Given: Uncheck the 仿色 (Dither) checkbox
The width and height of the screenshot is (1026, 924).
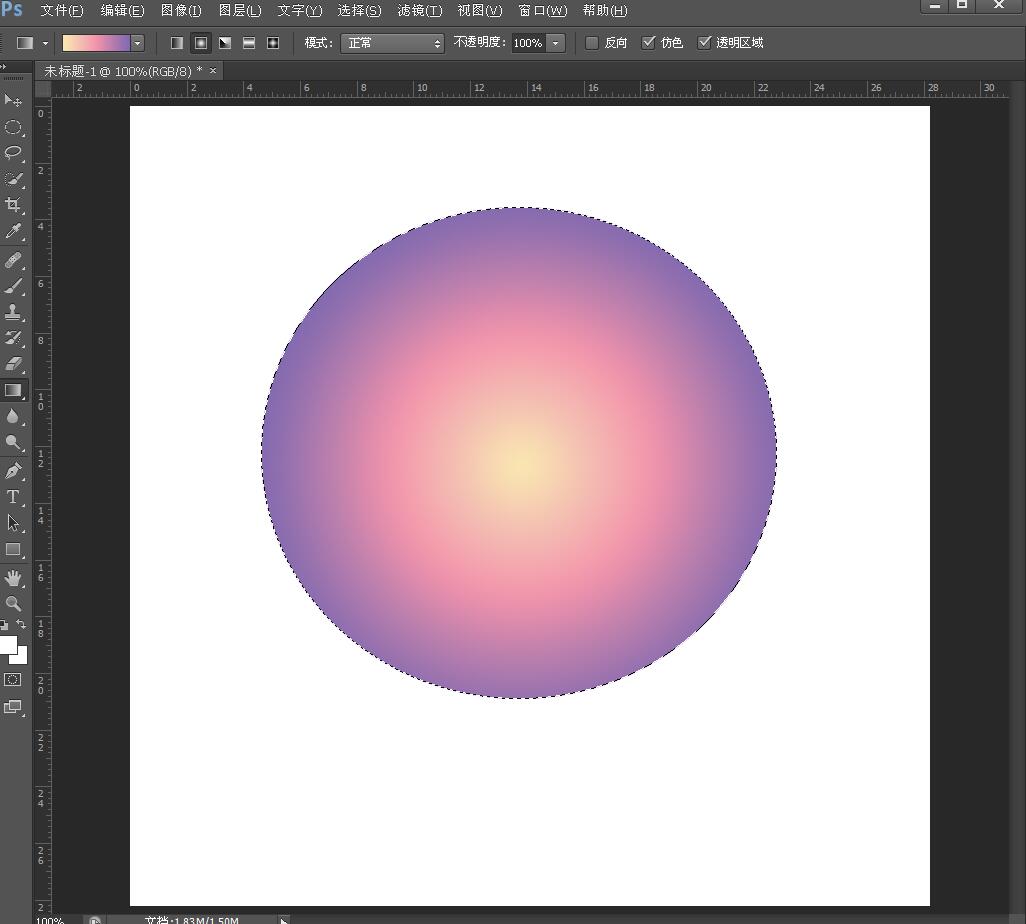Looking at the screenshot, I should [648, 43].
